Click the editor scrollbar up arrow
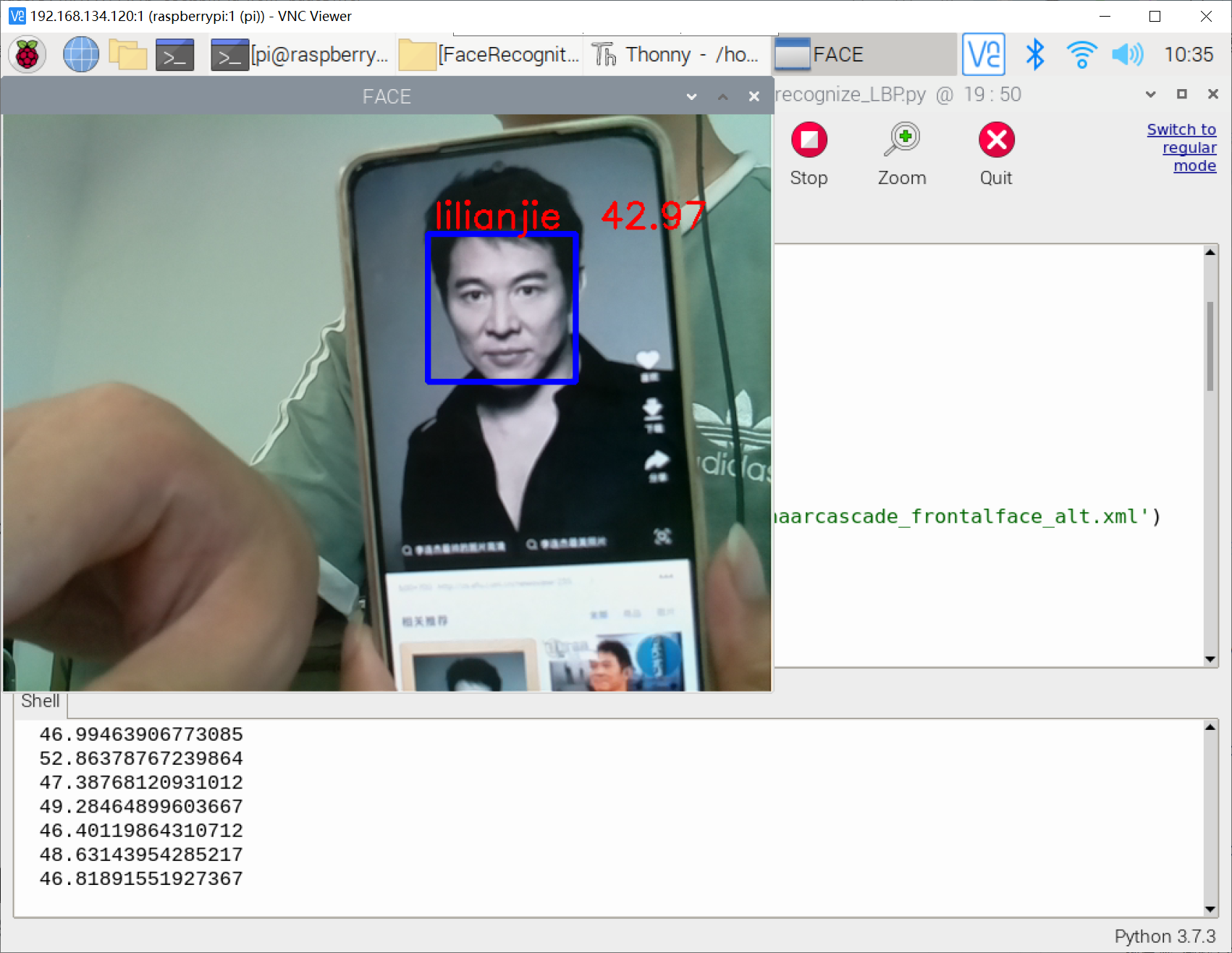 coord(1210,252)
